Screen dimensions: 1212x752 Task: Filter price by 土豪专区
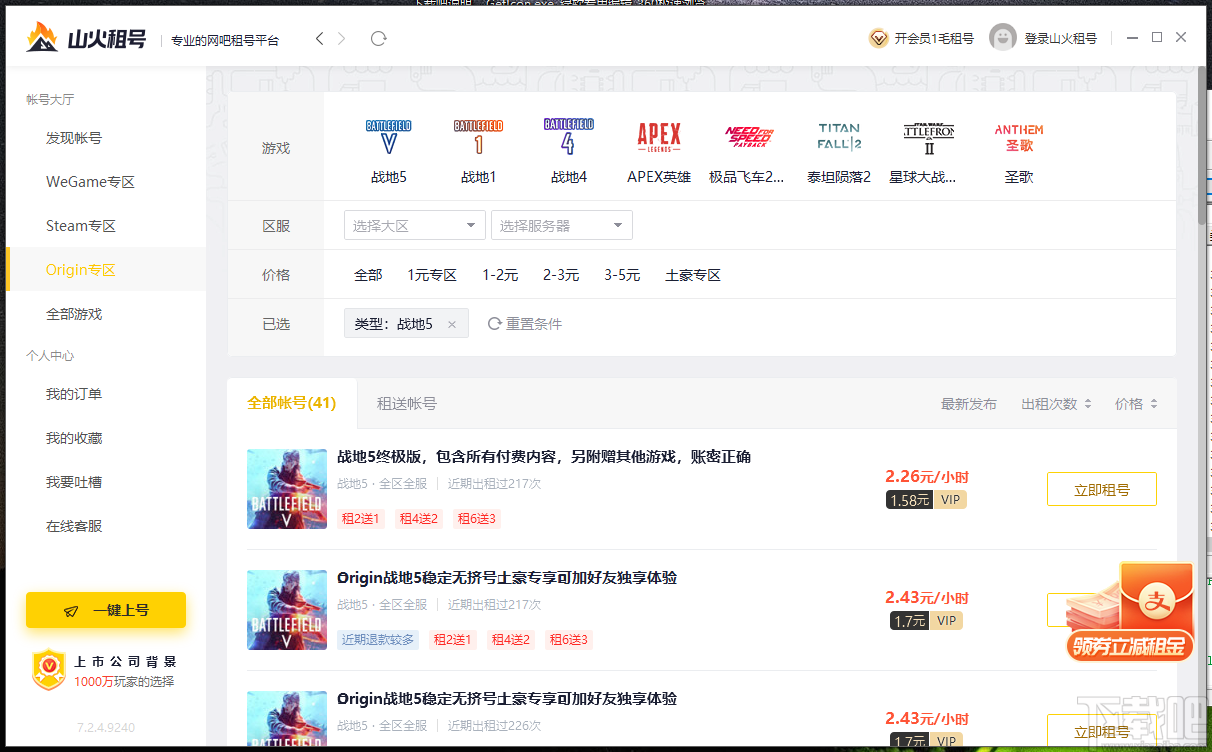click(x=693, y=275)
